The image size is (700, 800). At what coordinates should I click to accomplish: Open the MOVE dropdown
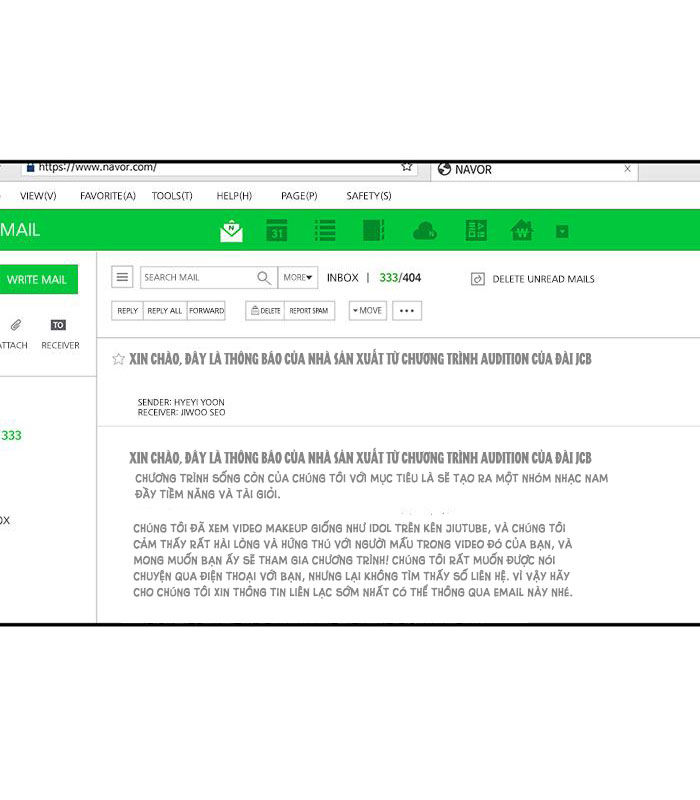(x=367, y=311)
